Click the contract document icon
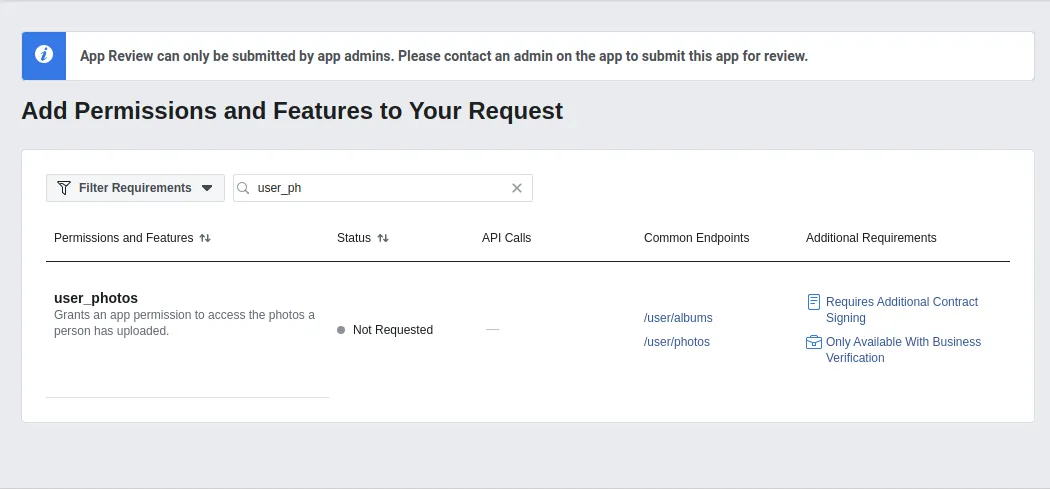Viewport: 1050px width, 489px height. (x=814, y=302)
